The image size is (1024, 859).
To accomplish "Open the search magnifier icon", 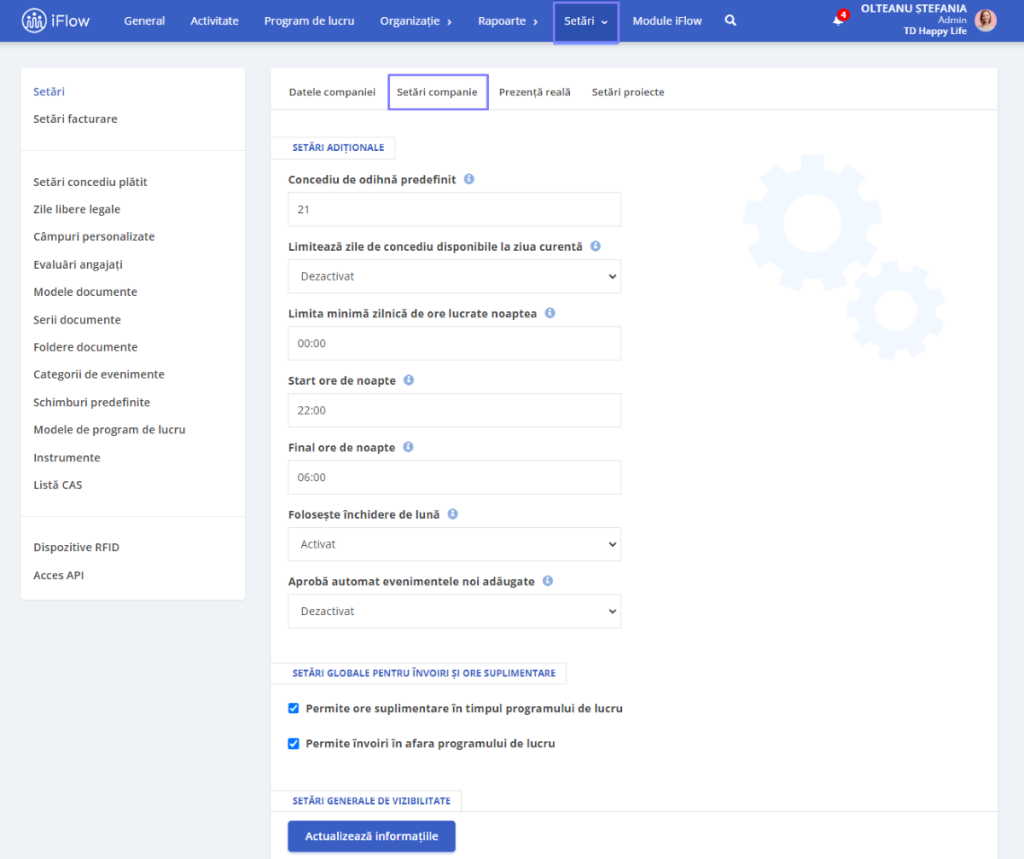I will pyautogui.click(x=730, y=21).
